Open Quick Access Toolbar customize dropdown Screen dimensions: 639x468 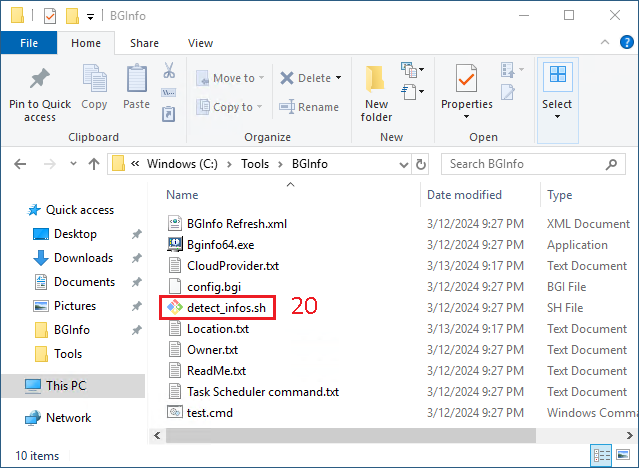coord(90,17)
